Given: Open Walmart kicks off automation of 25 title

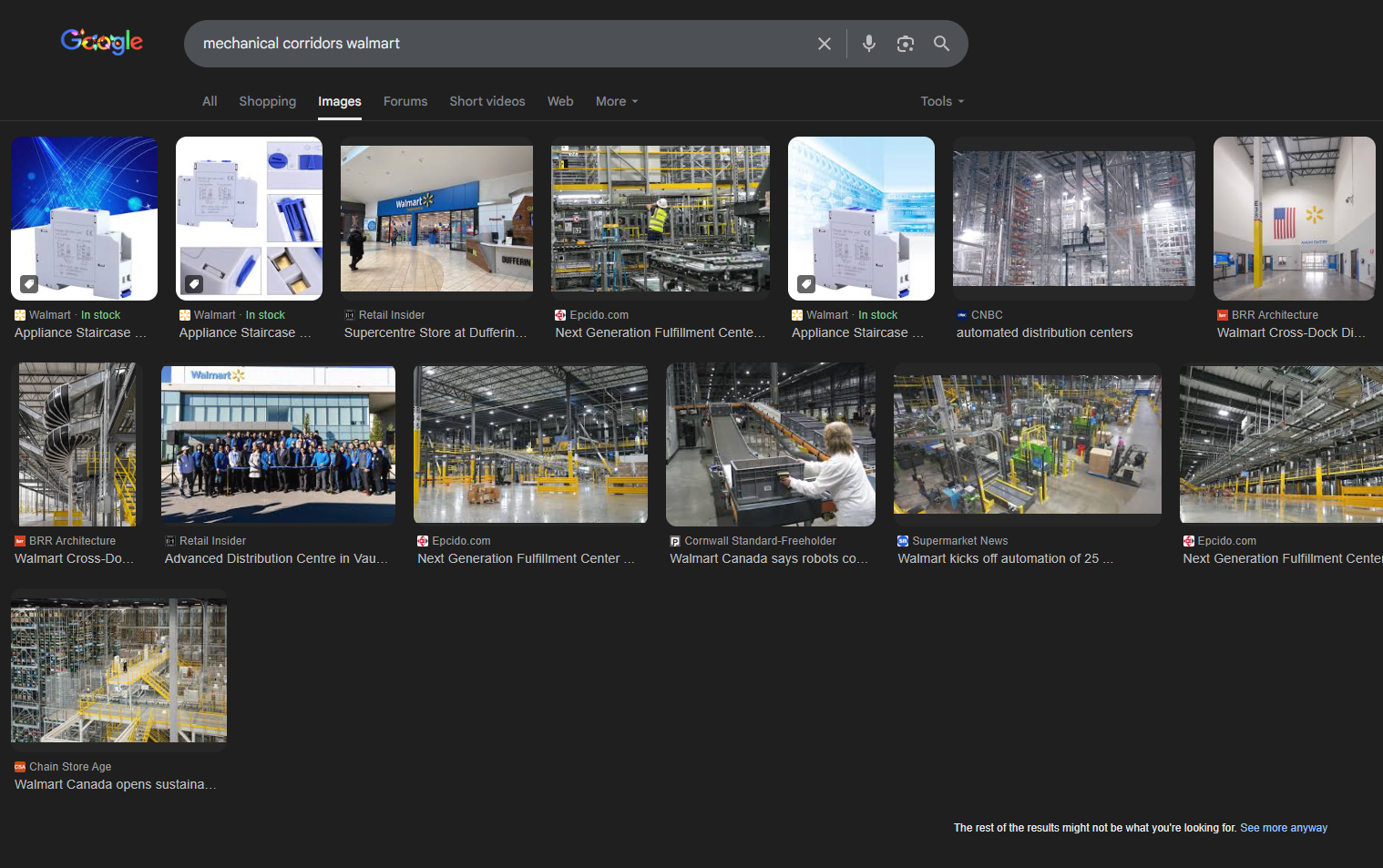Looking at the screenshot, I should [x=1006, y=558].
